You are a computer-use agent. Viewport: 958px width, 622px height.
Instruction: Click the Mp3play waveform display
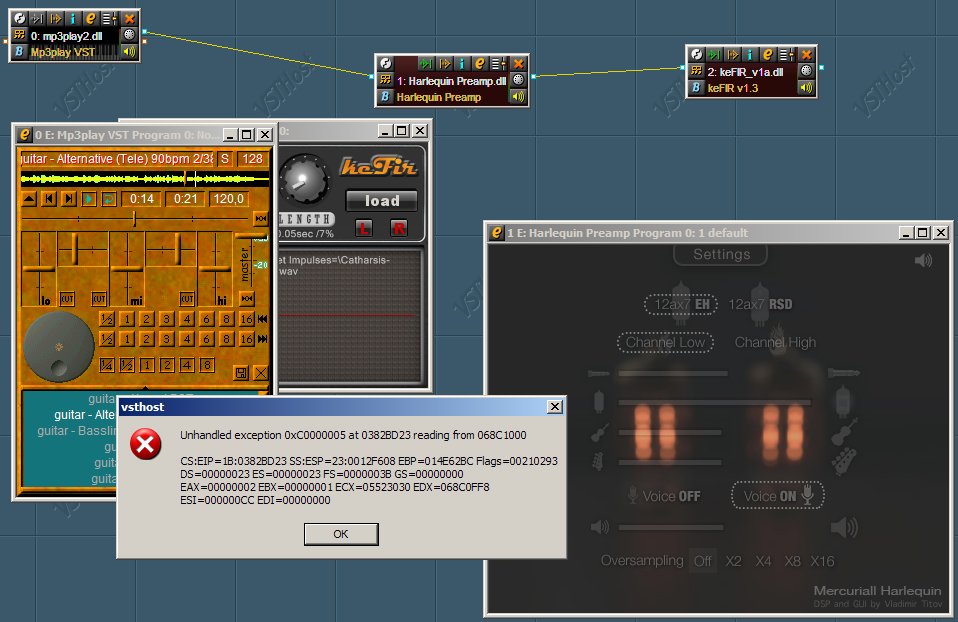(145, 178)
